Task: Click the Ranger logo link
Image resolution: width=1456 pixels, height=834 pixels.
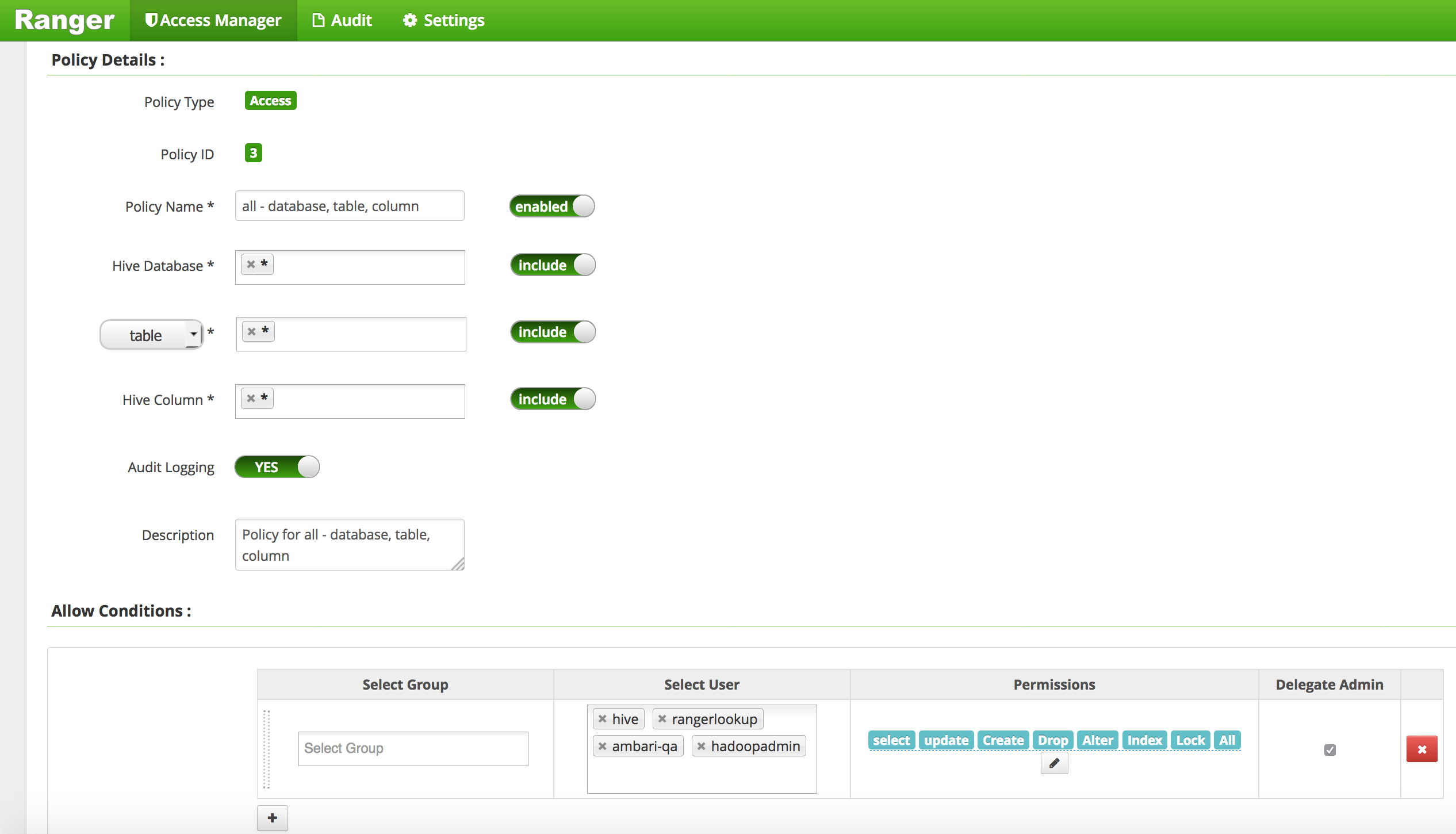Action: (x=64, y=20)
